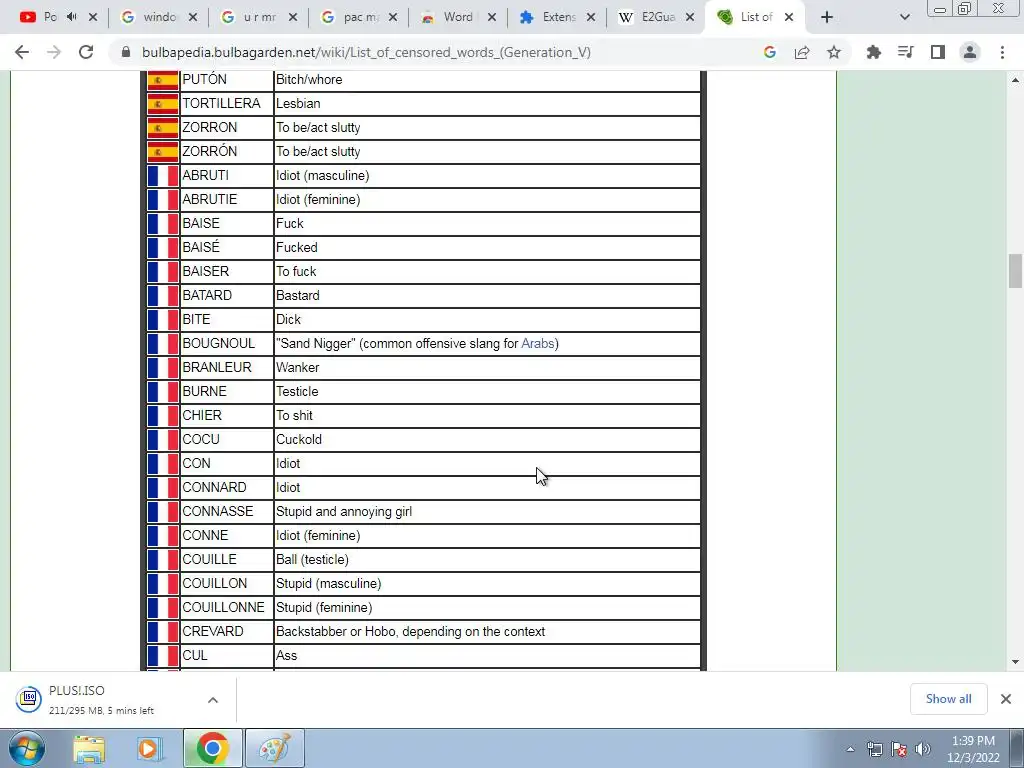Screen dimensions: 1024x768
Task: Click the 'Cuckold' meaning cell
Action: [x=487, y=440]
